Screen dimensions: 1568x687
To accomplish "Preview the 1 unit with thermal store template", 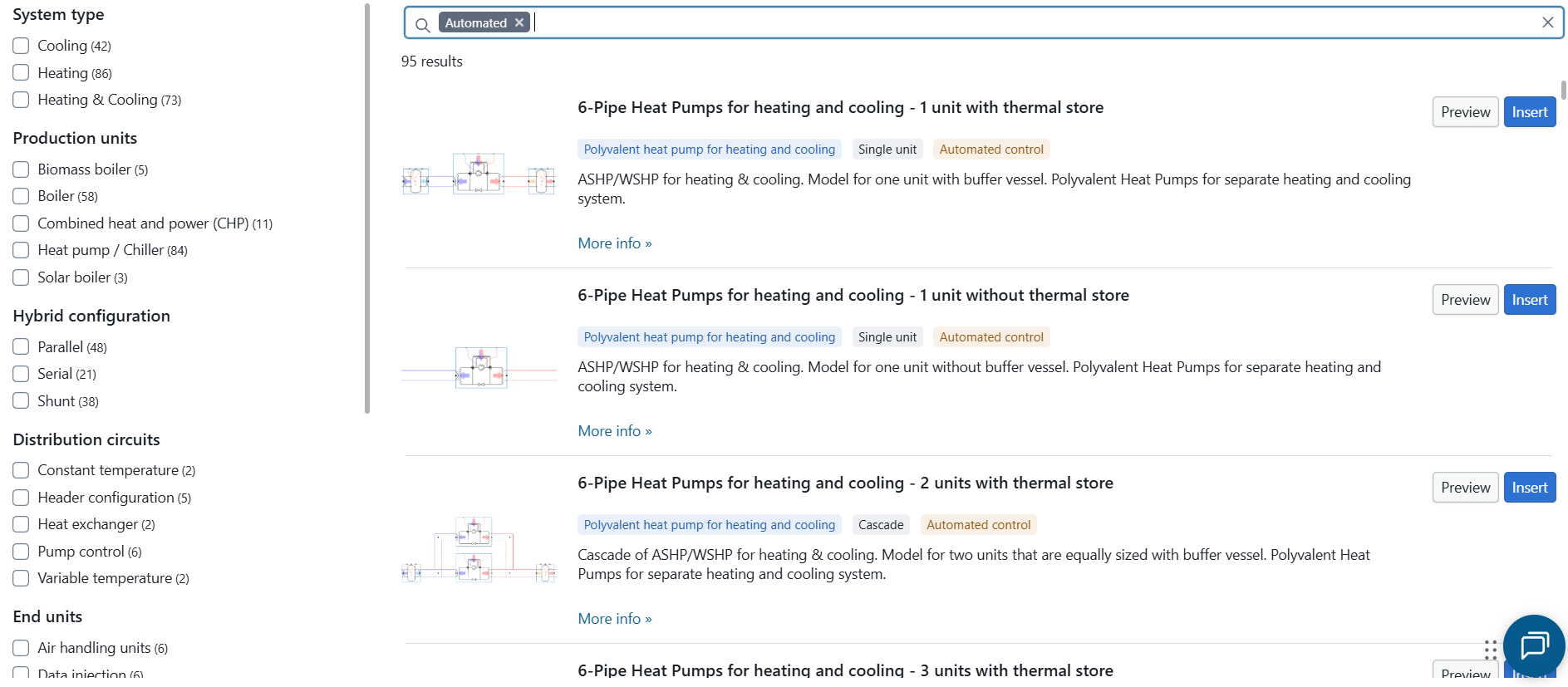I will [1465, 112].
